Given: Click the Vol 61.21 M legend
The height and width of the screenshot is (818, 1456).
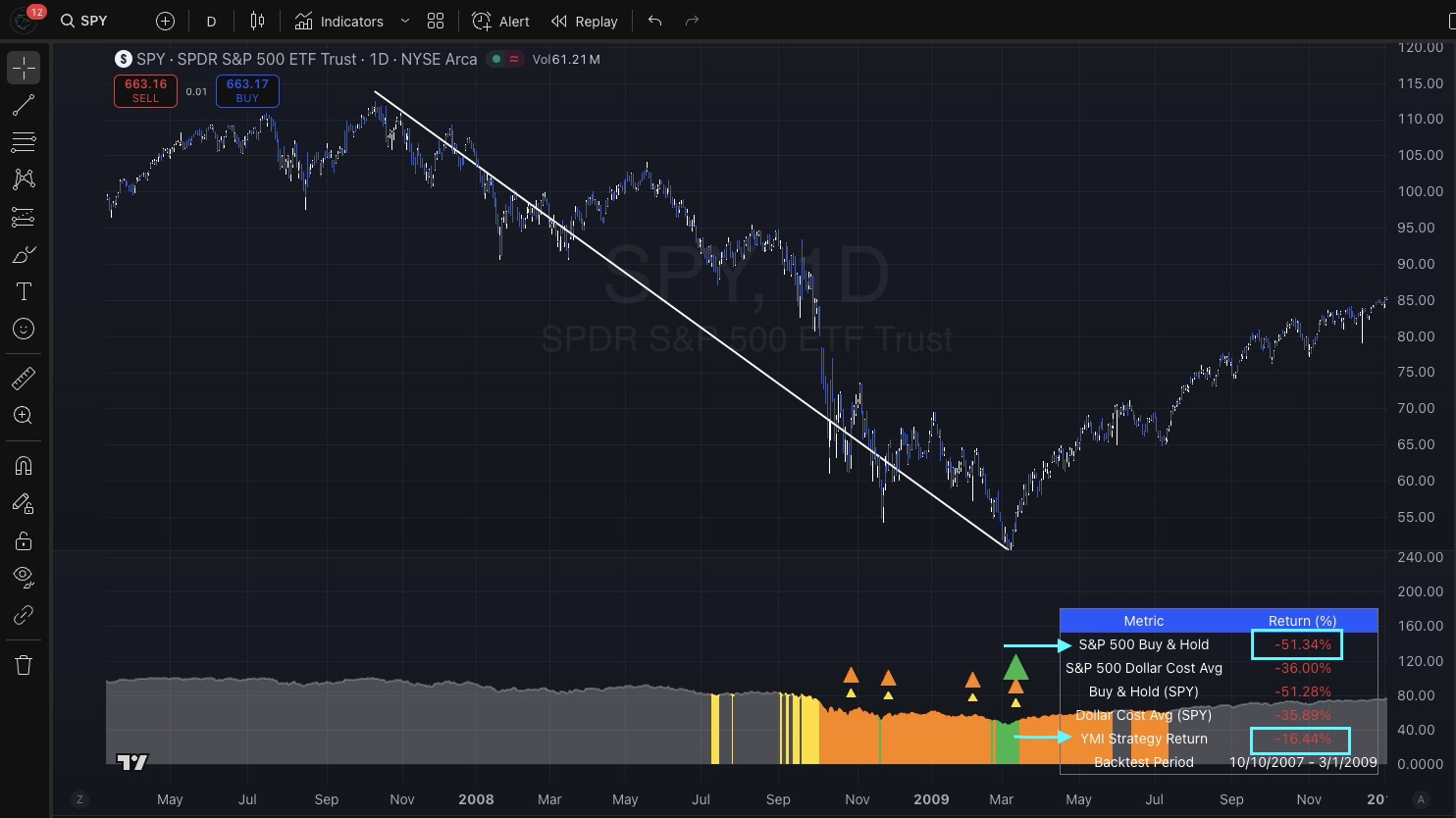Looking at the screenshot, I should tap(566, 59).
